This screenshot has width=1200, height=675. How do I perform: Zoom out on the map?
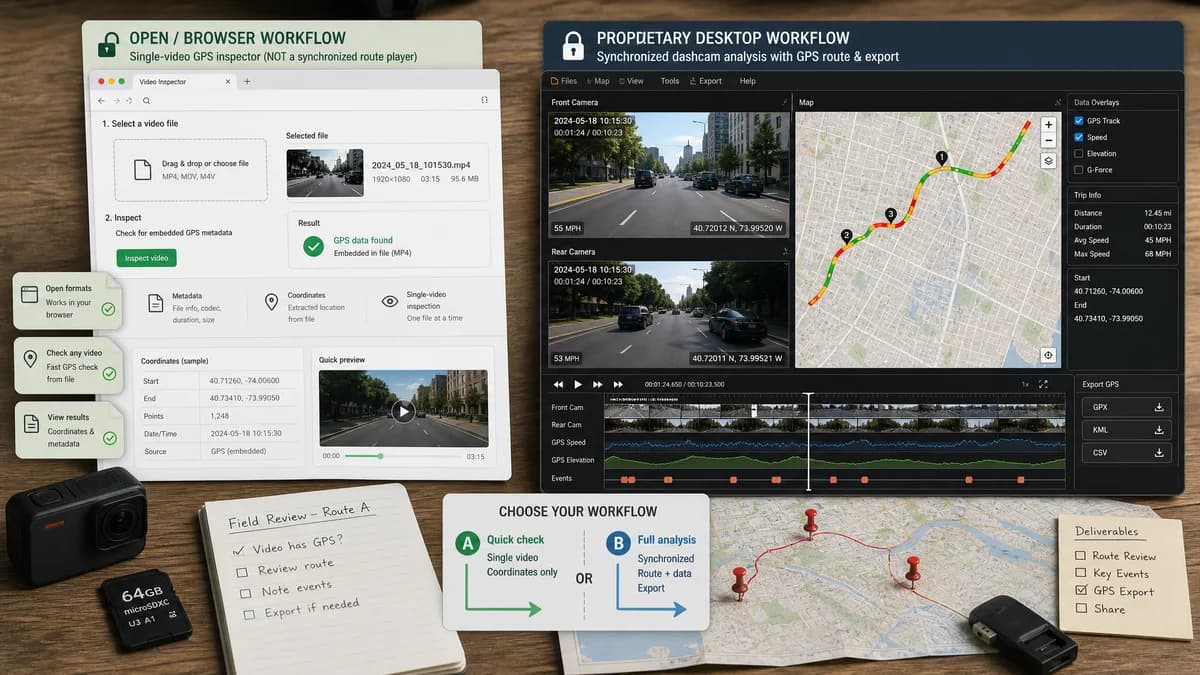point(1048,141)
